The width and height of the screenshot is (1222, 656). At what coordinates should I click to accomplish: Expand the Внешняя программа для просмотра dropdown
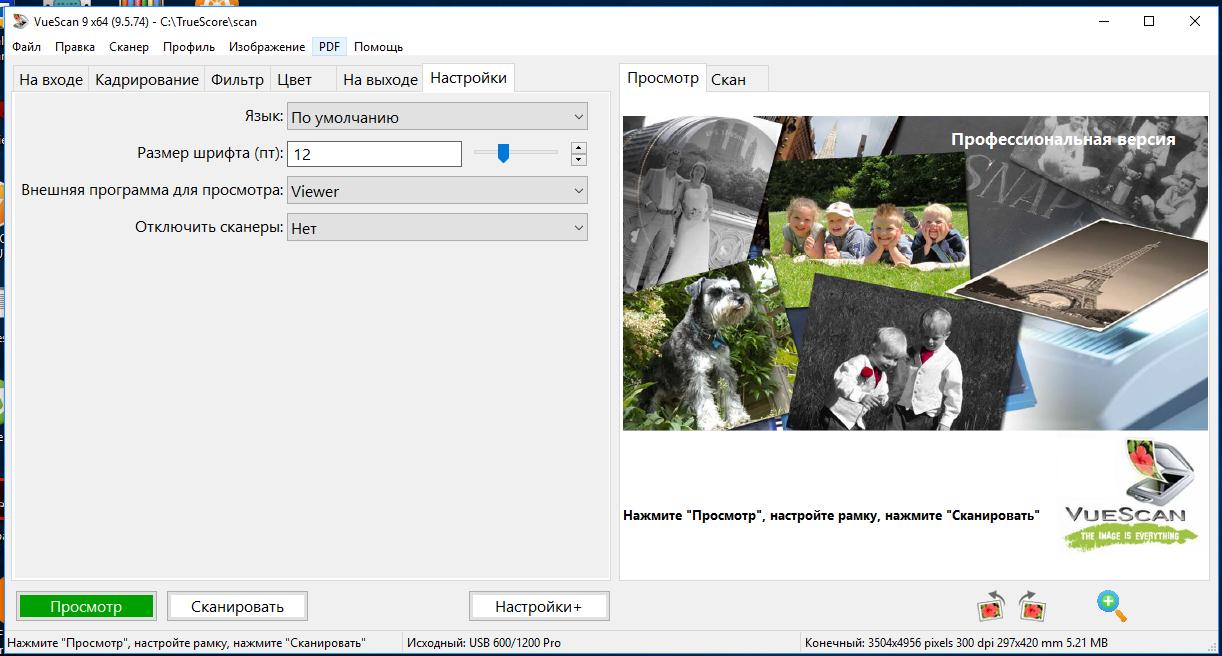437,191
